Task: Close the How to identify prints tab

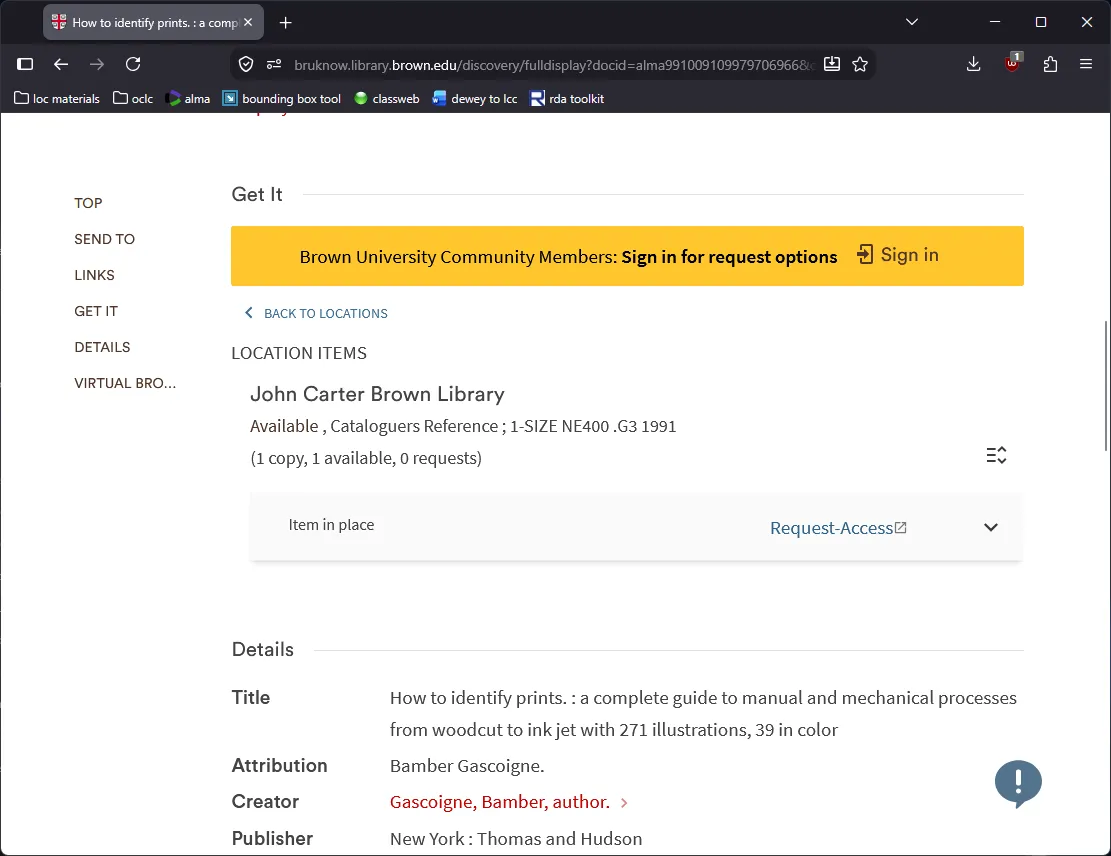Action: click(x=248, y=22)
